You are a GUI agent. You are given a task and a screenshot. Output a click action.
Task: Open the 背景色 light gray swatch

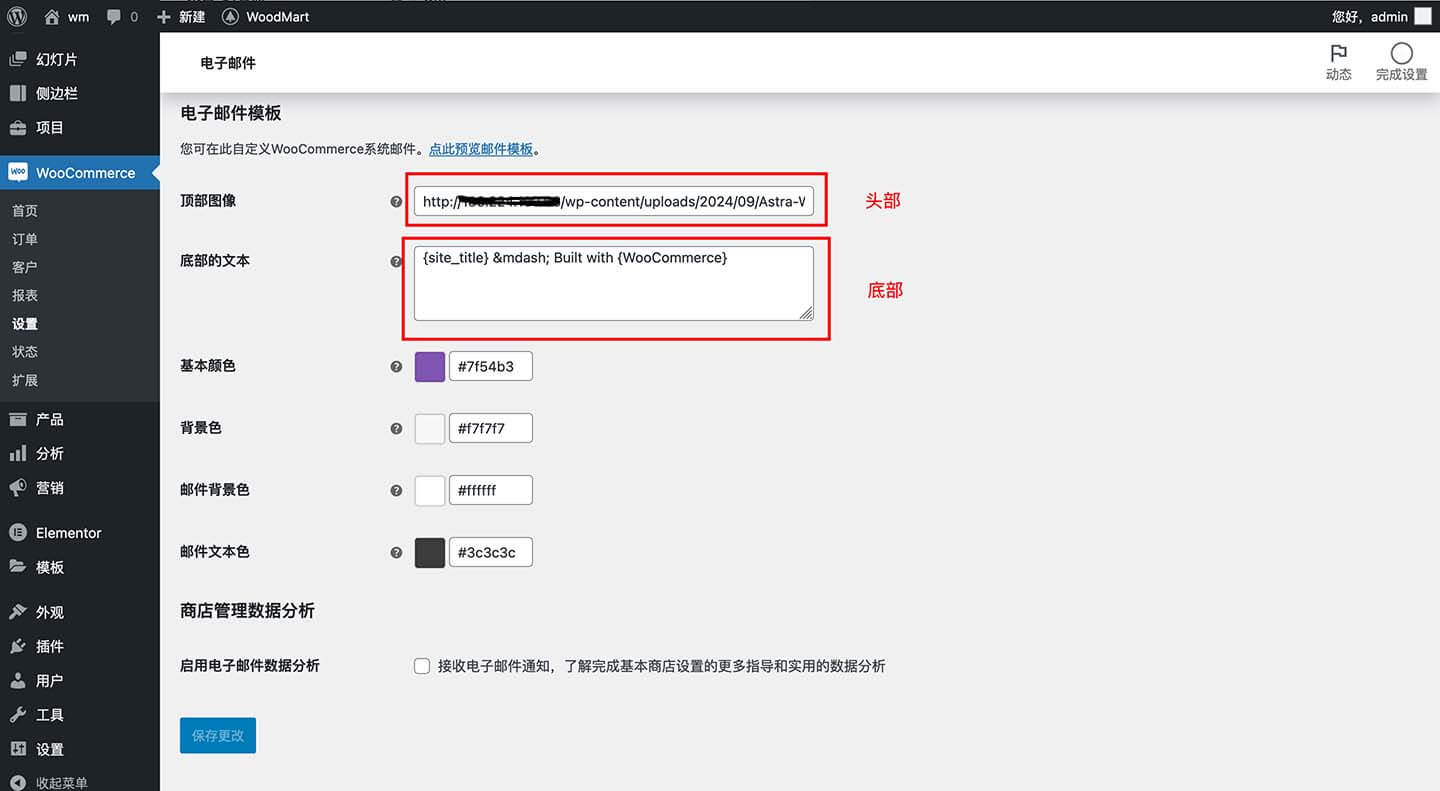(430, 429)
